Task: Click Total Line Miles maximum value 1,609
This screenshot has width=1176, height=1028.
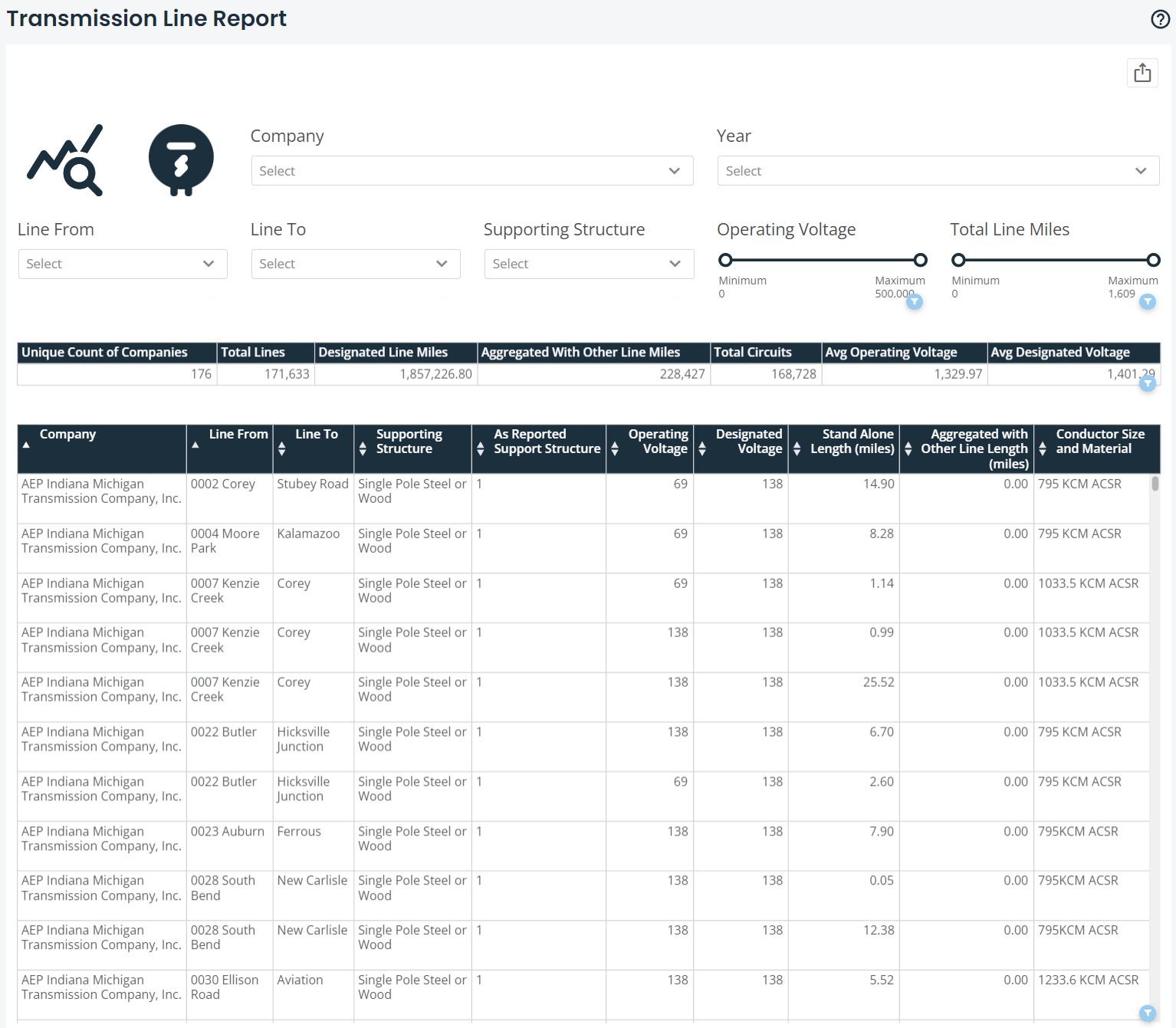Action: [x=1122, y=294]
